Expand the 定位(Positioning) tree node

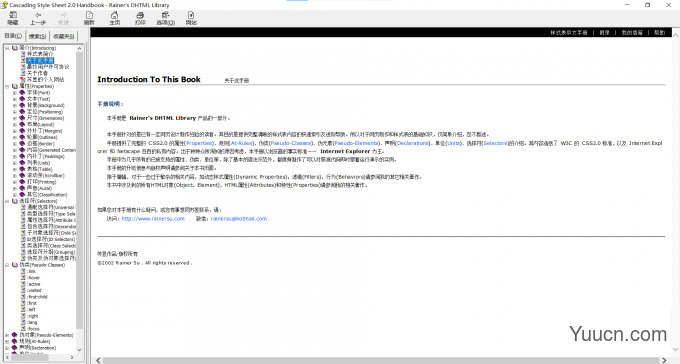(x=15, y=111)
